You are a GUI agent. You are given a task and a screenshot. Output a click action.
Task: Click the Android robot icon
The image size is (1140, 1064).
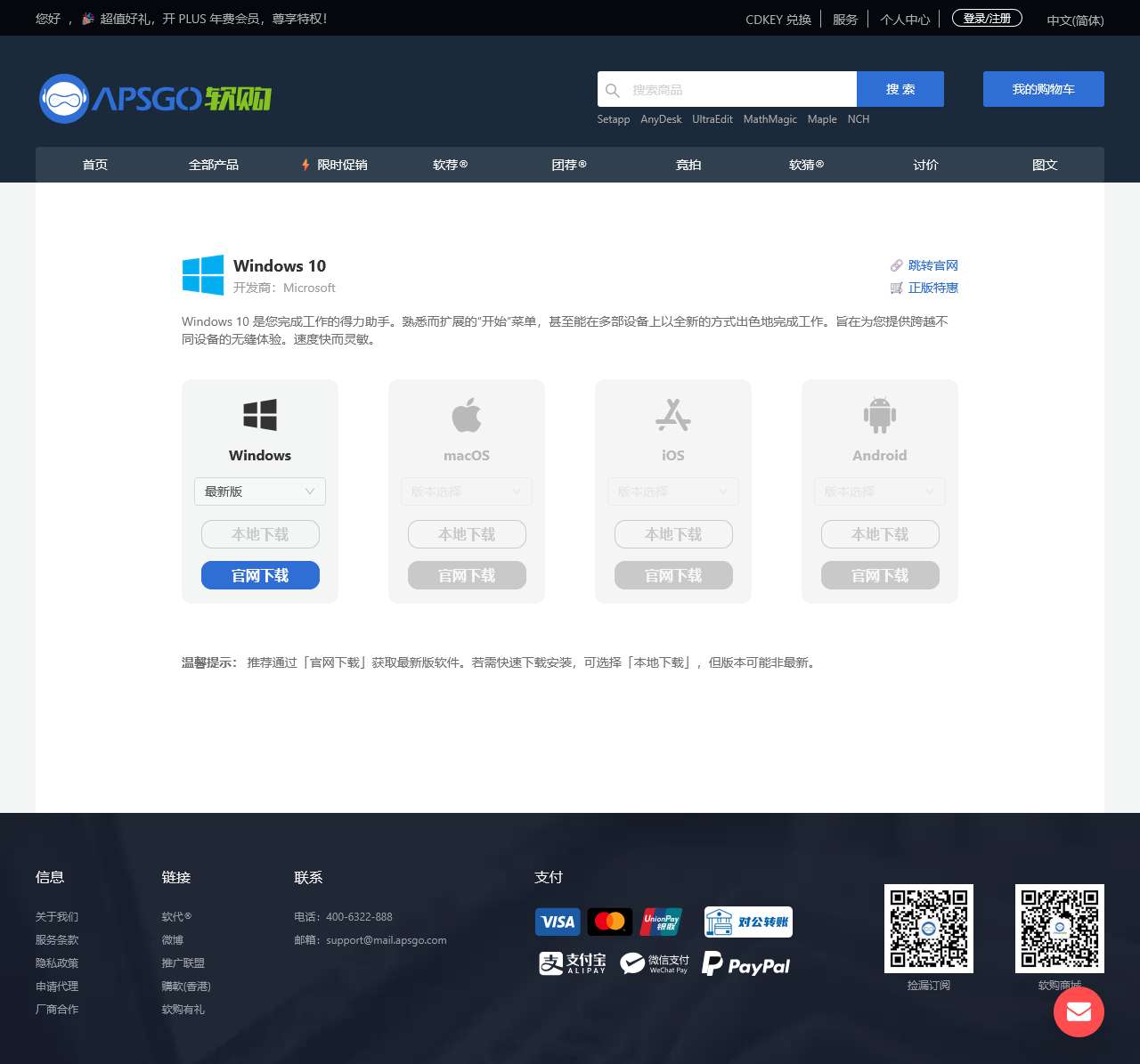880,415
